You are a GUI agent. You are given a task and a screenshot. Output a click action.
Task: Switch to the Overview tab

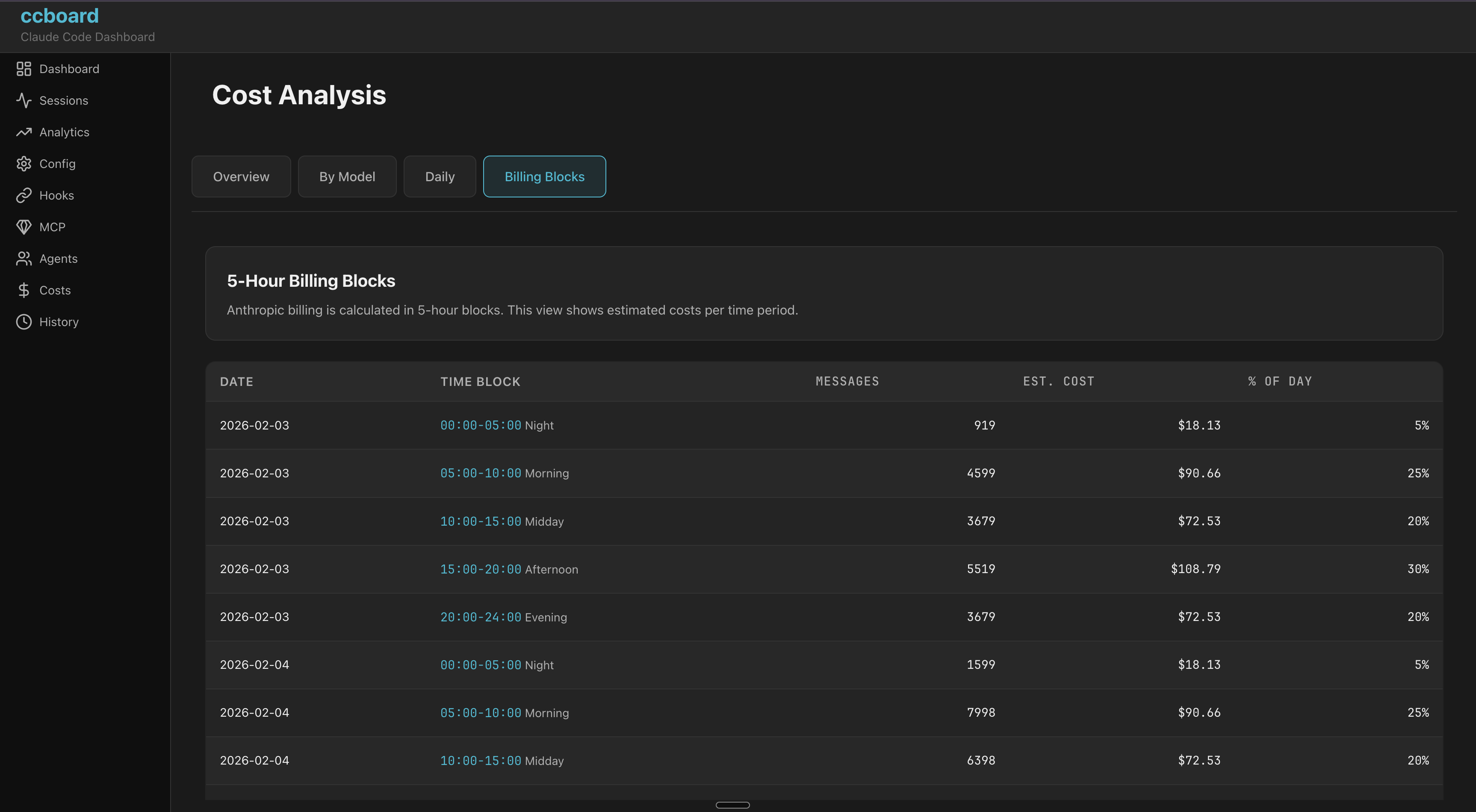(241, 177)
